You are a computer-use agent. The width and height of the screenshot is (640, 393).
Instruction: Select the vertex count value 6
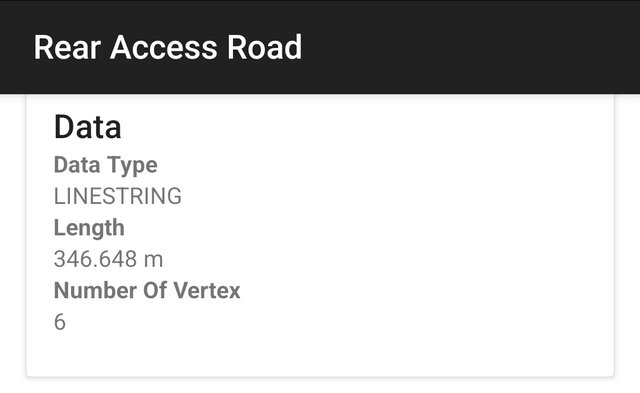pos(60,322)
